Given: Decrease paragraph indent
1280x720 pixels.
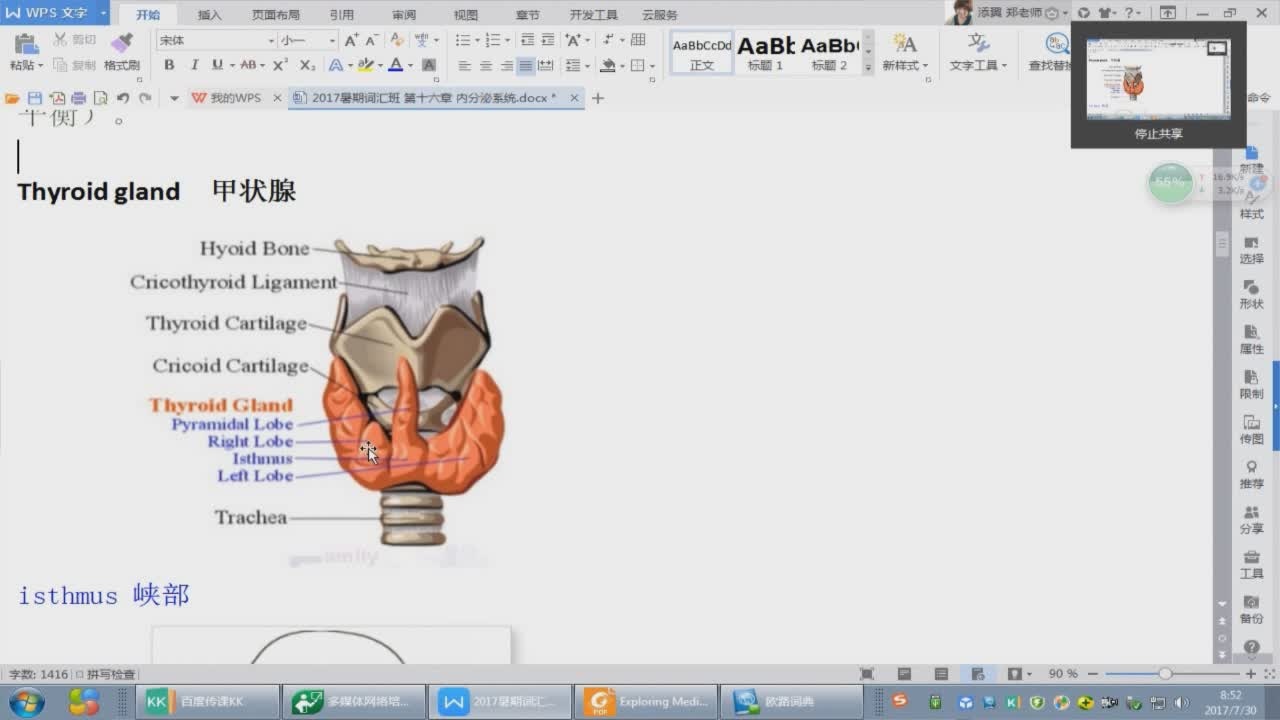Looking at the screenshot, I should pos(527,40).
